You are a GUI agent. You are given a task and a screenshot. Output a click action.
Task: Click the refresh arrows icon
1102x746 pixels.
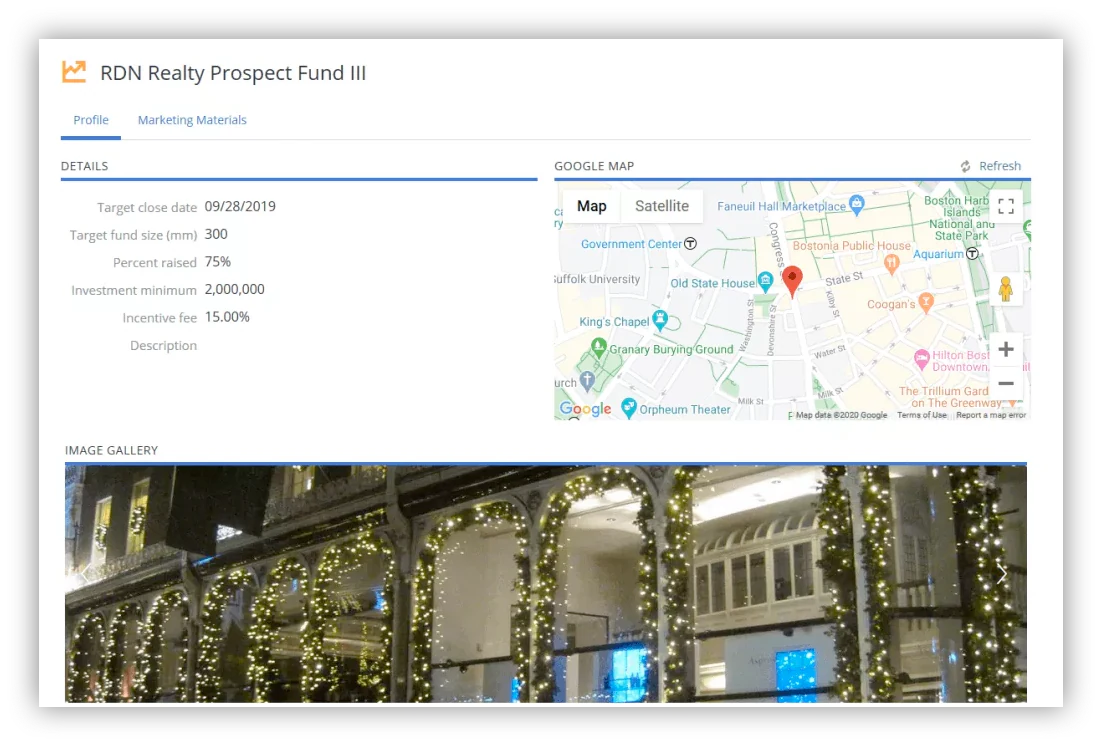pyautogui.click(x=966, y=166)
